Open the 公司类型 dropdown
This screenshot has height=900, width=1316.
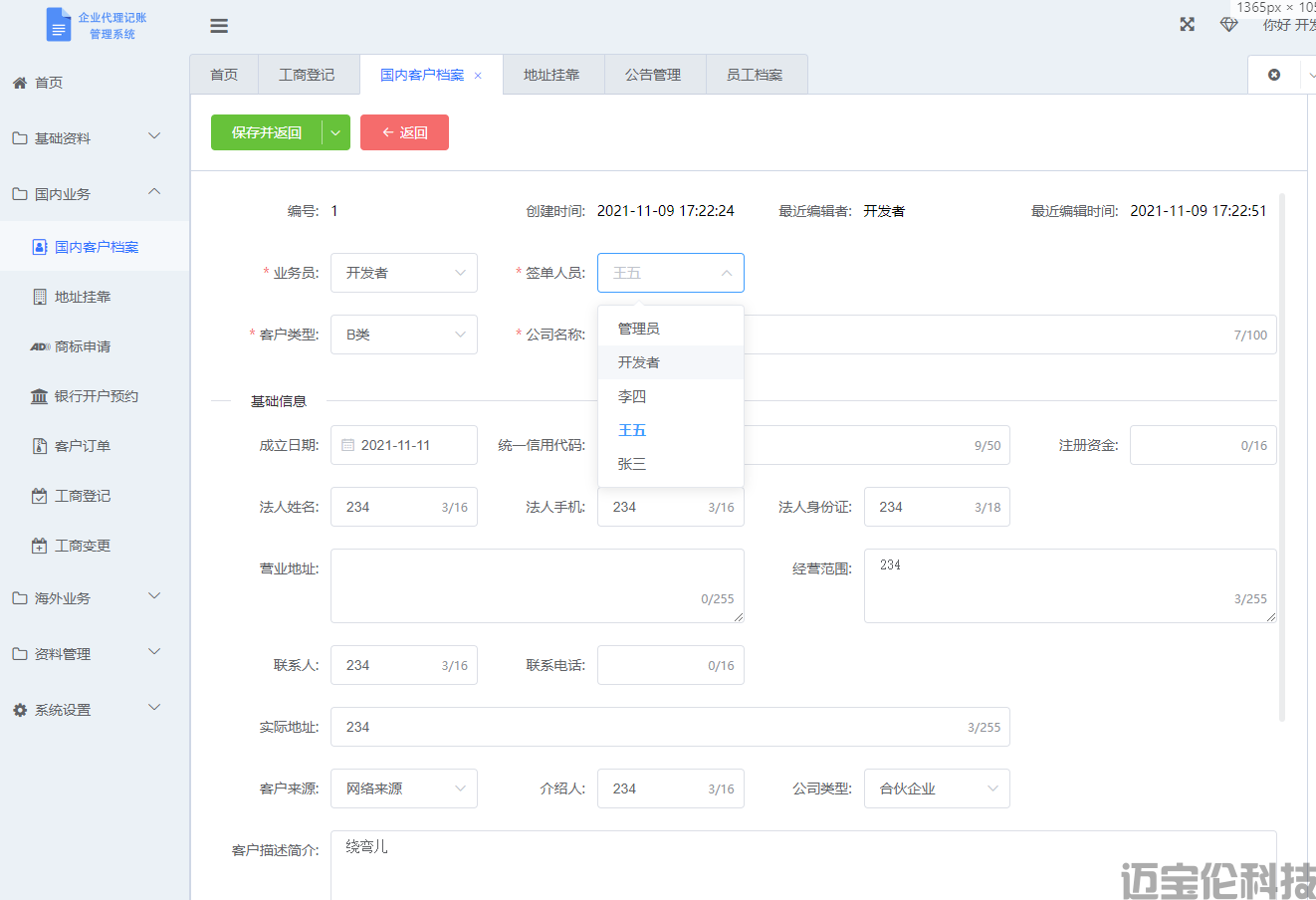(x=937, y=788)
